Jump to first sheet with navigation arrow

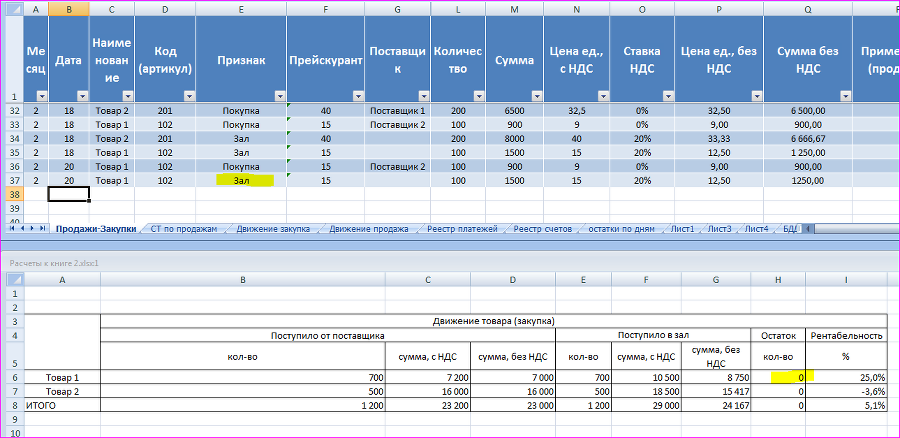[13, 228]
